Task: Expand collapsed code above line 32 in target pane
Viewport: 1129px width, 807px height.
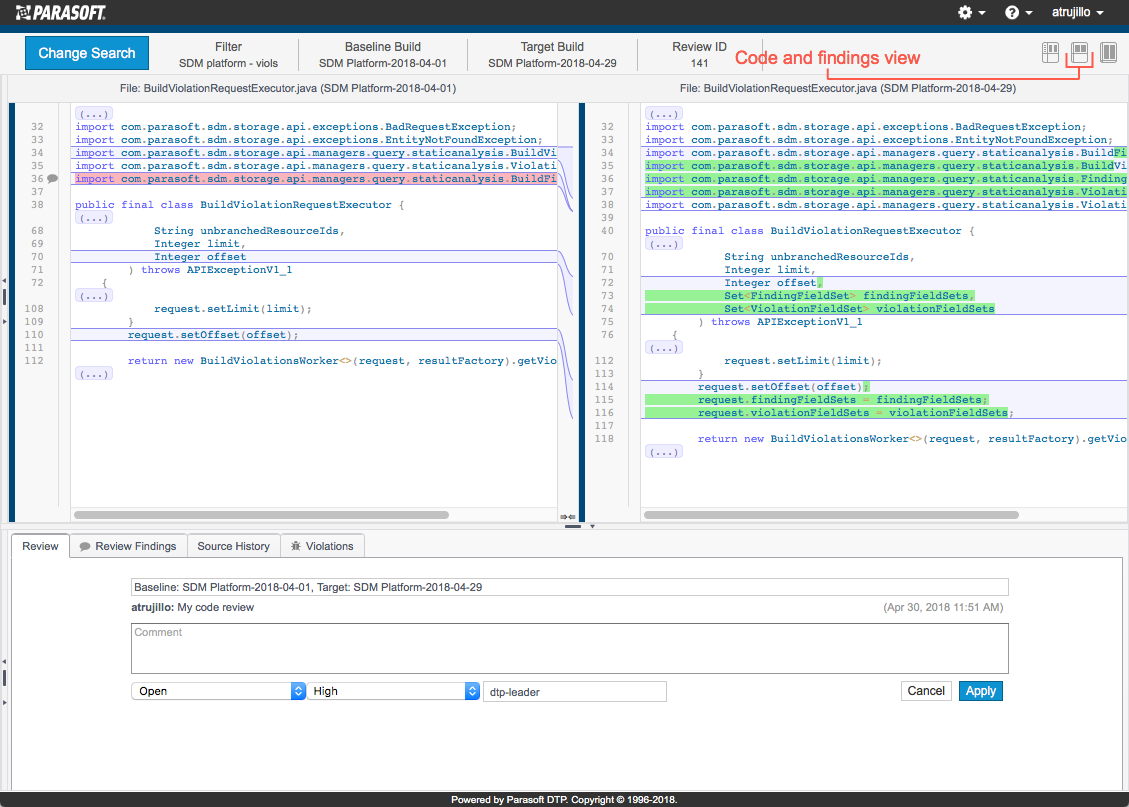Action: pos(664,114)
